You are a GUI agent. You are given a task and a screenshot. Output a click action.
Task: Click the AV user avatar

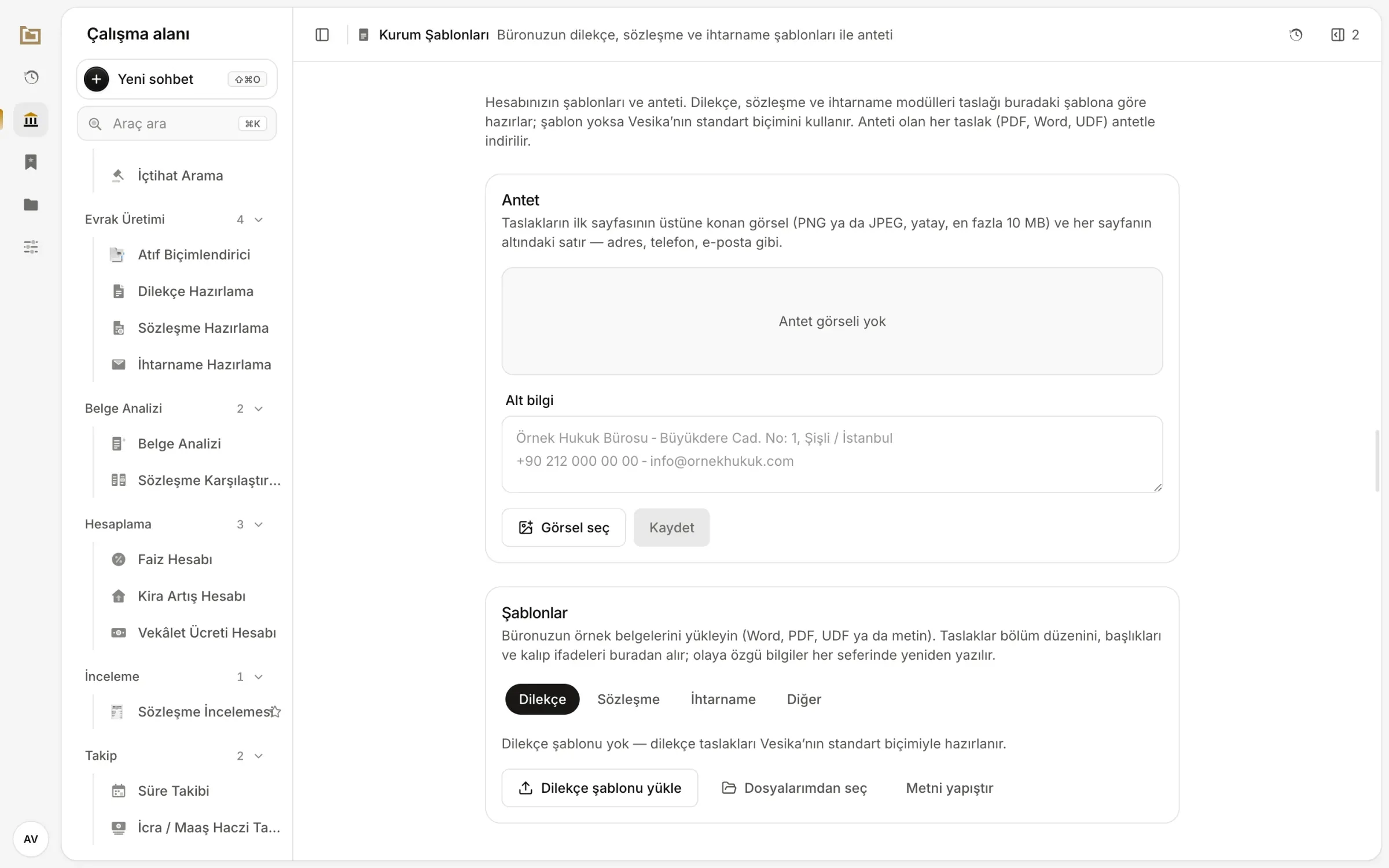click(31, 838)
